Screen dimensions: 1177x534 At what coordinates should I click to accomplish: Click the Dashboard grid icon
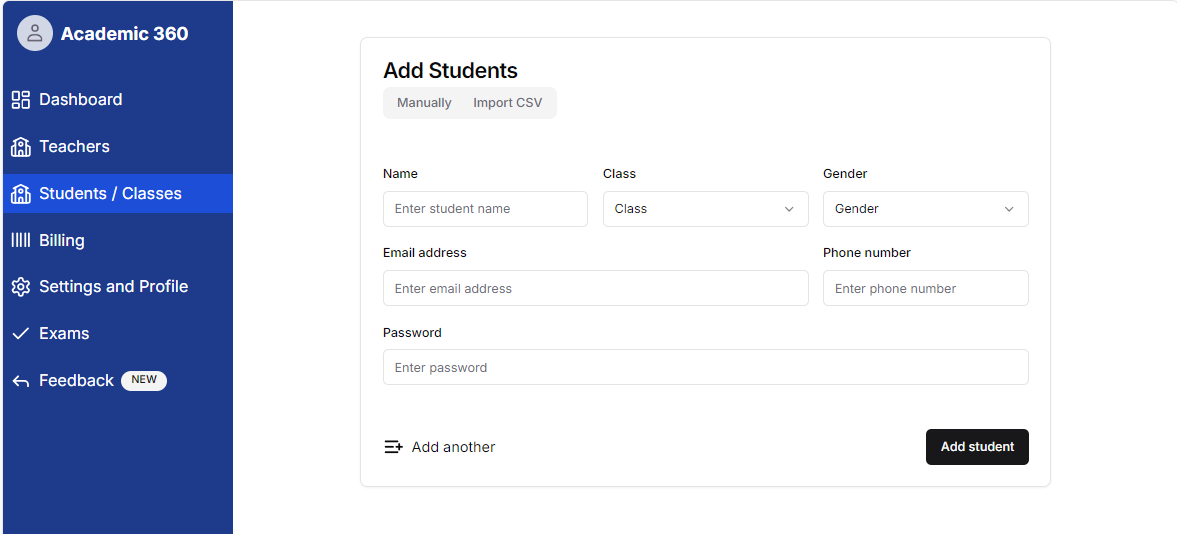pyautogui.click(x=20, y=100)
